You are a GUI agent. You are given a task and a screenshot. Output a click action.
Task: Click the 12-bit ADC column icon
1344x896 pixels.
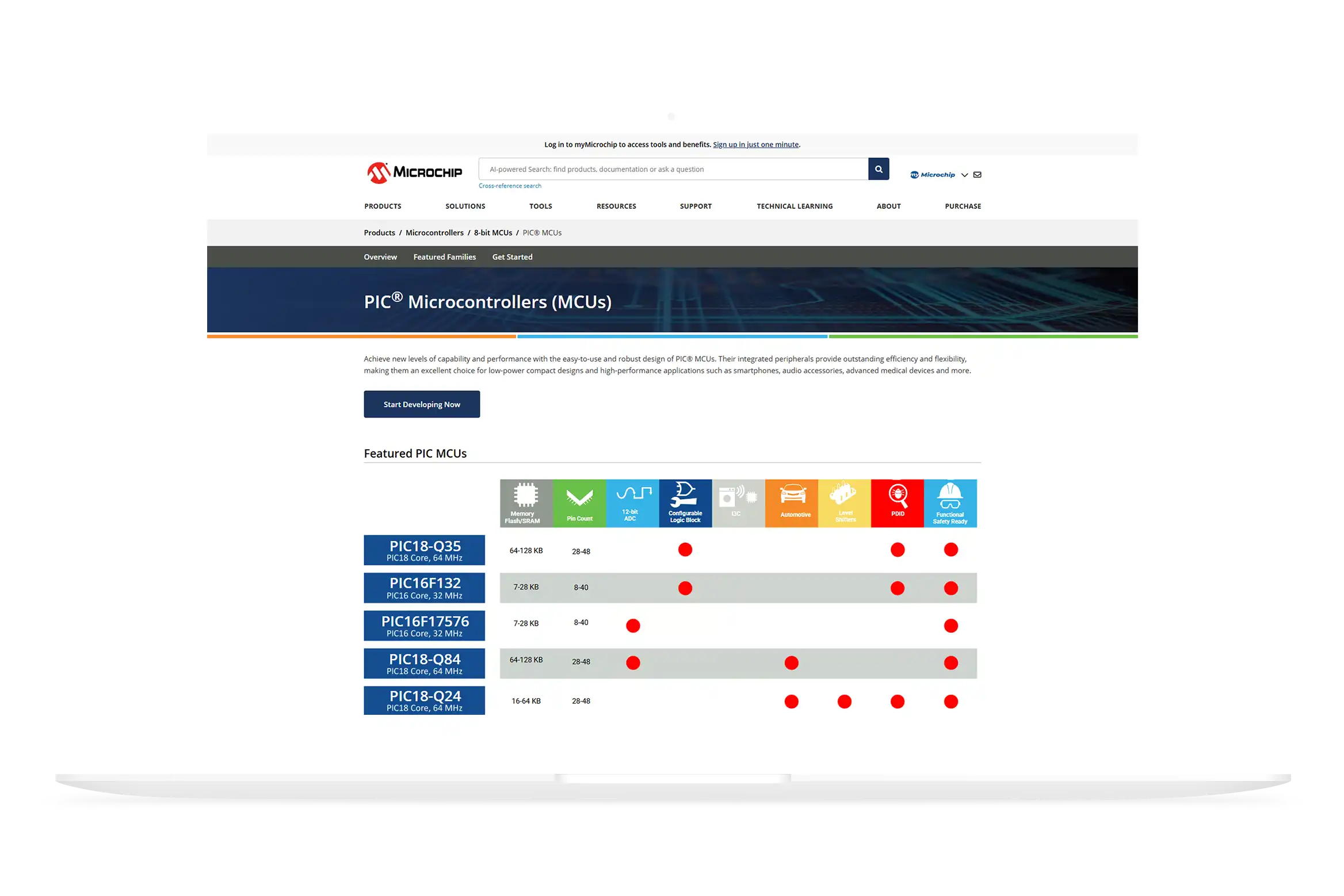[632, 503]
